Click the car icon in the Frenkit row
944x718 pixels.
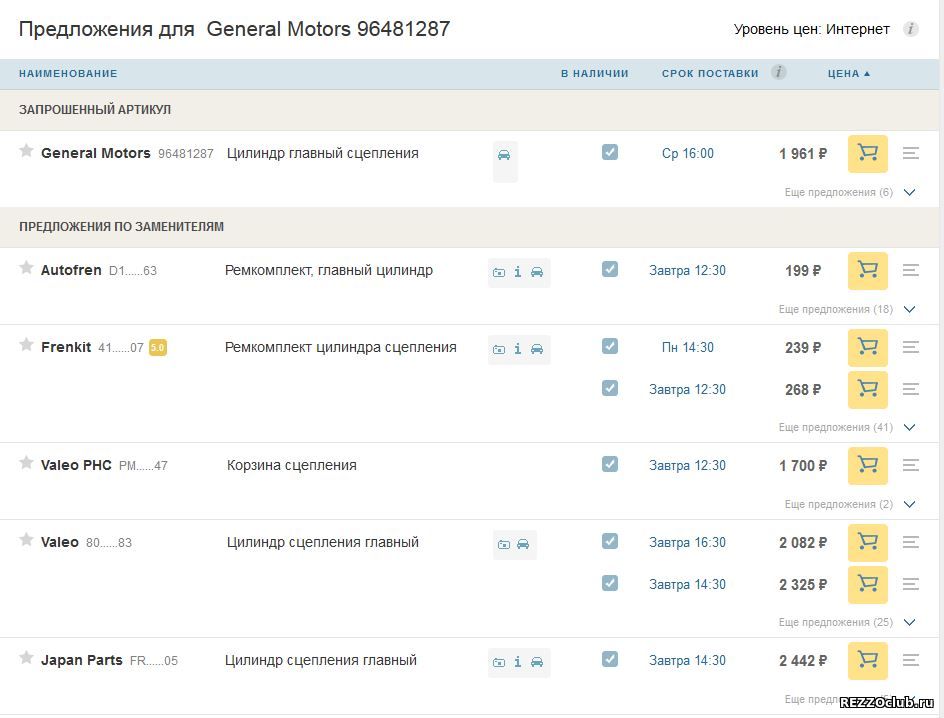tap(537, 350)
